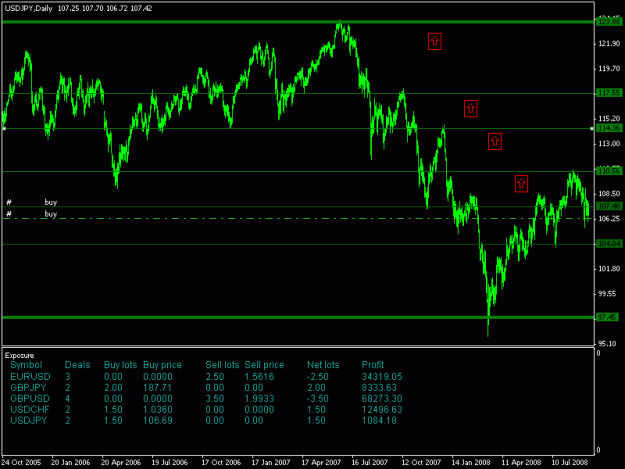Select the upper buy order label
The image size is (625, 469).
[x=51, y=202]
